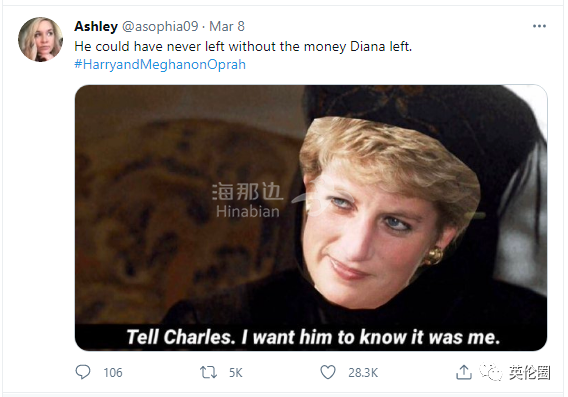Click the 海那边 Chinese watermark text

pos(247,192)
